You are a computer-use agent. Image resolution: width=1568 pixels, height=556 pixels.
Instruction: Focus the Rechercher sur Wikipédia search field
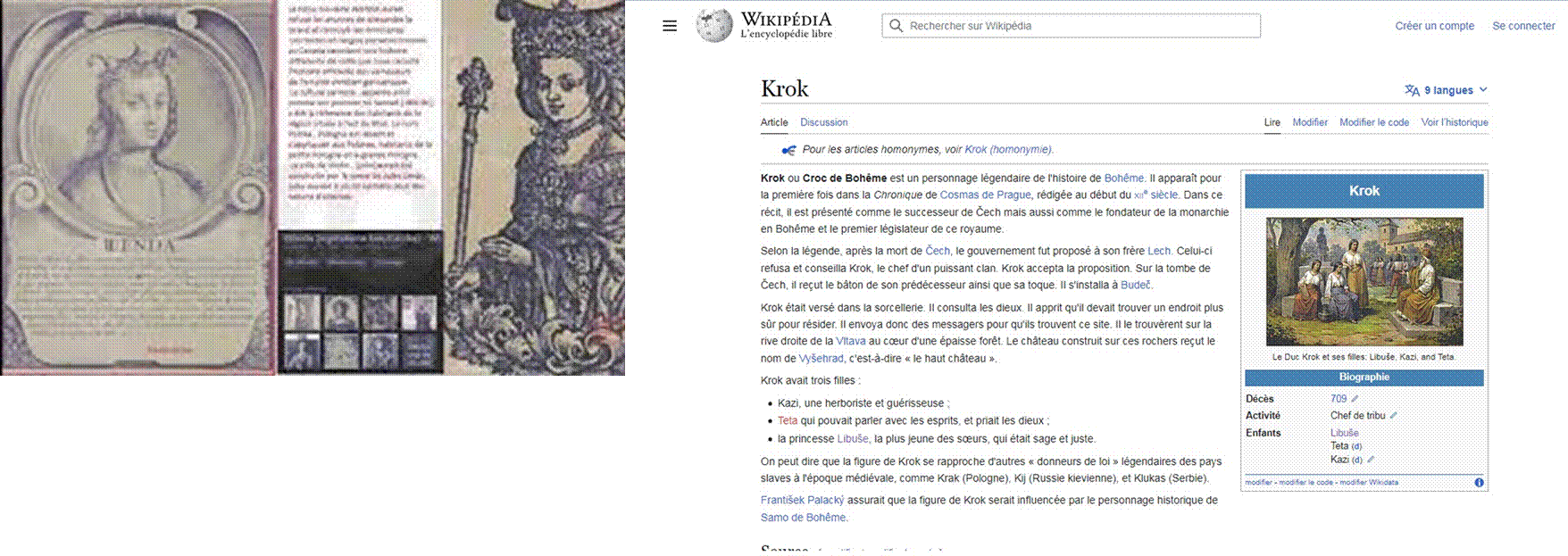1072,26
